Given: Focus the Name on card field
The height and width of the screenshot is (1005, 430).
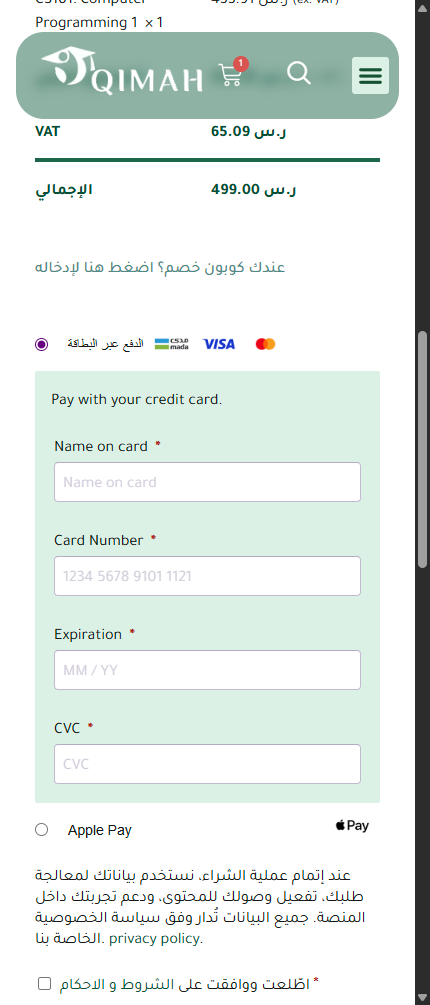Looking at the screenshot, I should [207, 482].
